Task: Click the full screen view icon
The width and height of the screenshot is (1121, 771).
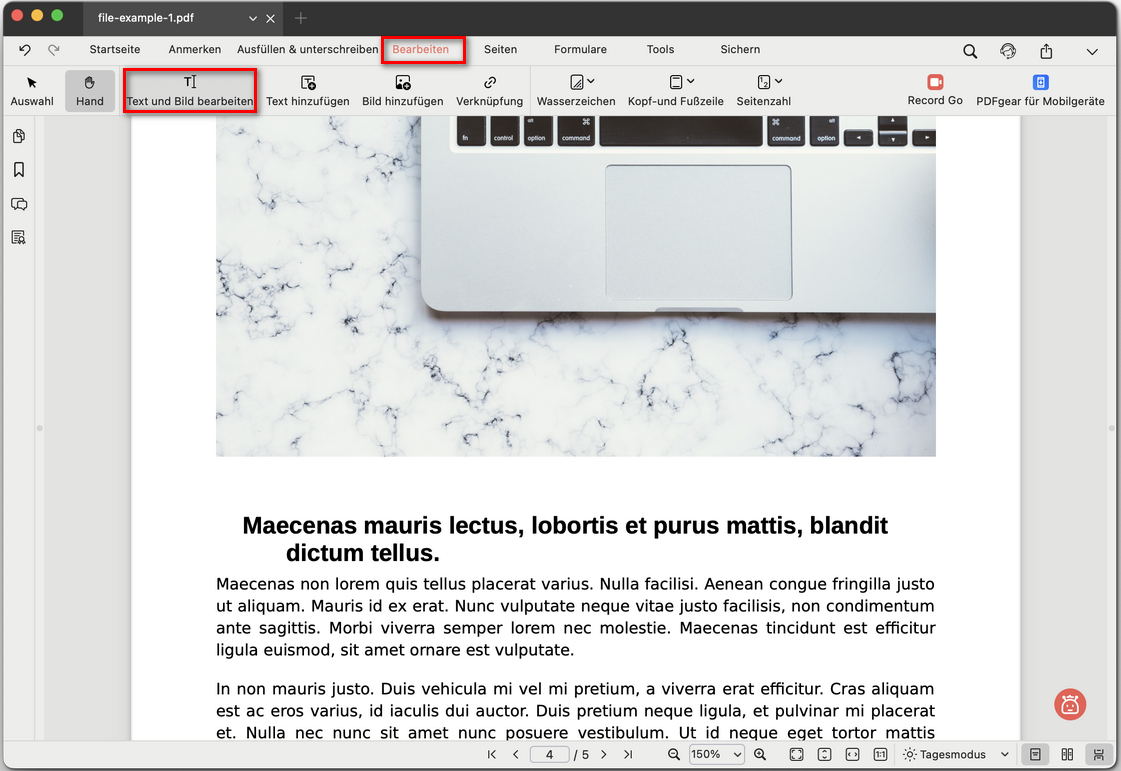Action: click(x=796, y=755)
